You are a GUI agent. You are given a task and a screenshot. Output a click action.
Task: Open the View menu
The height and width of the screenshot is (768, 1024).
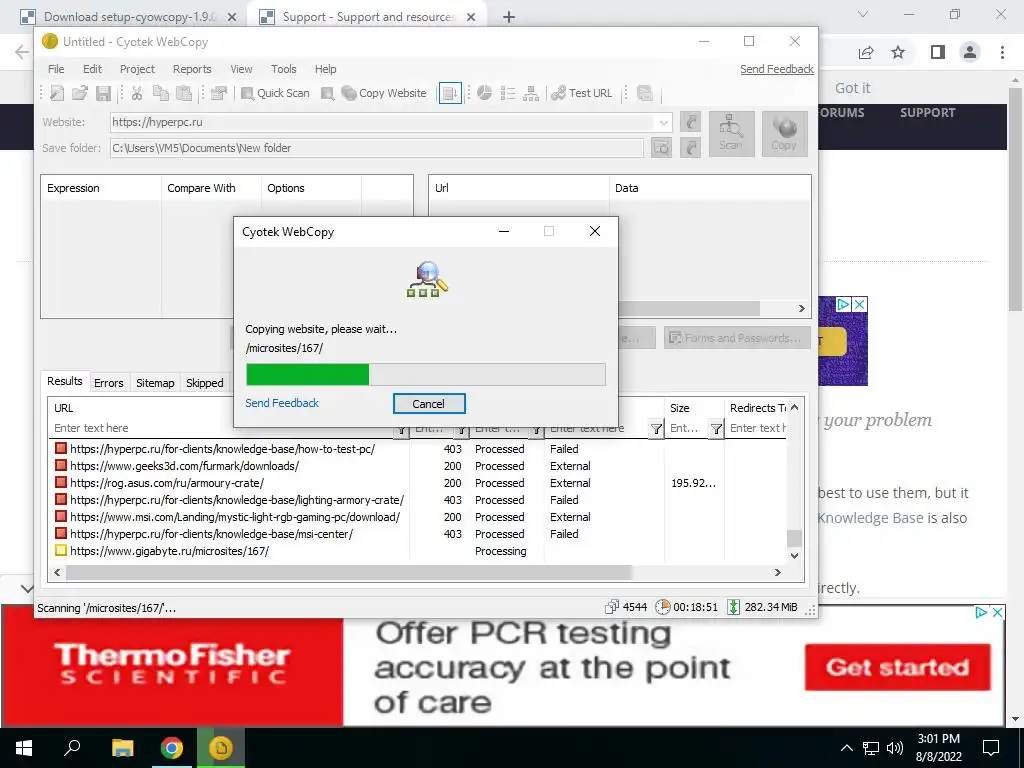[241, 69]
